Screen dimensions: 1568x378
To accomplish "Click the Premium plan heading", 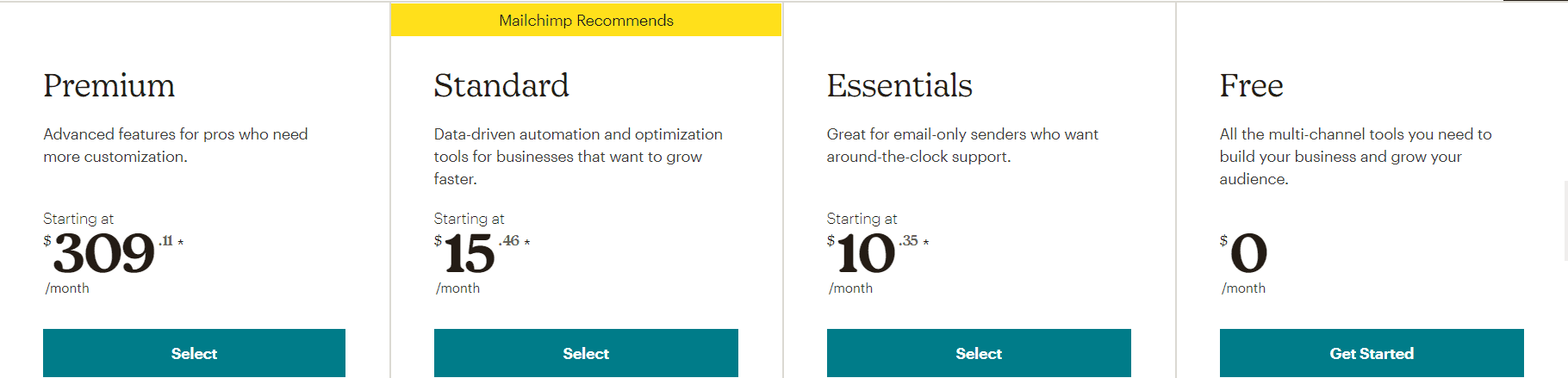I will 109,86.
